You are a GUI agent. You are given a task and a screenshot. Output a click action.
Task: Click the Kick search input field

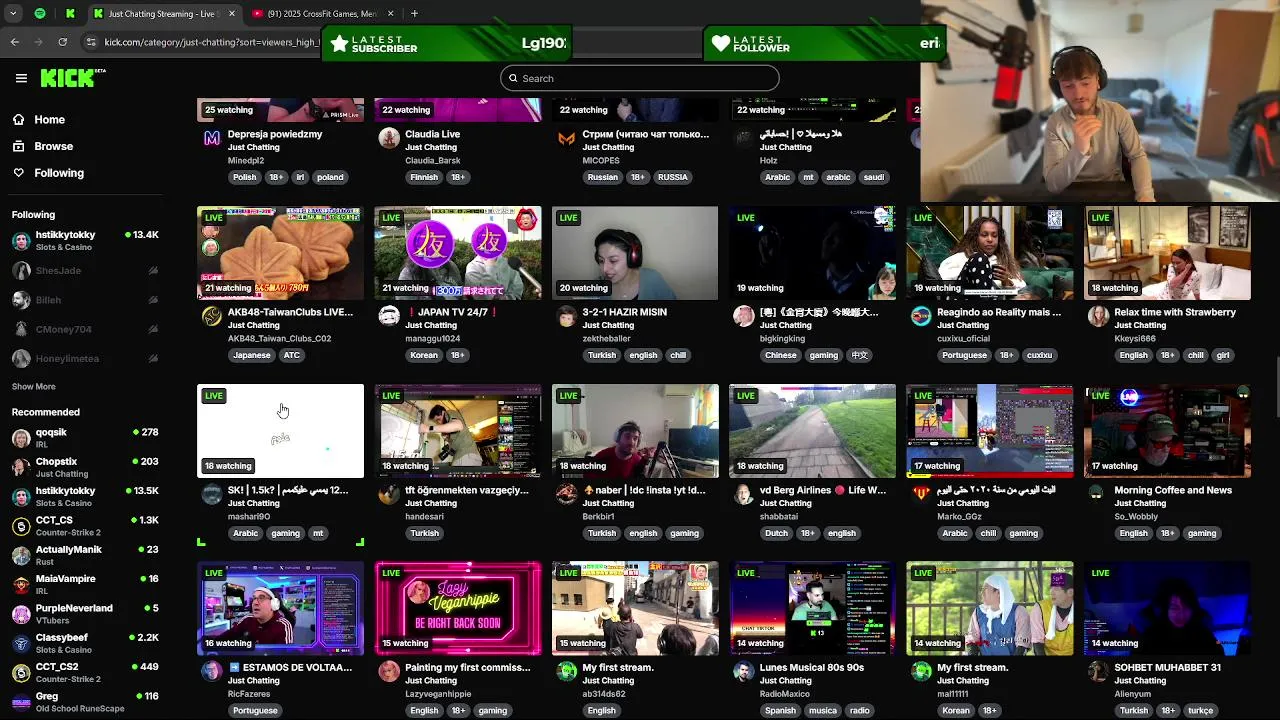pos(640,78)
